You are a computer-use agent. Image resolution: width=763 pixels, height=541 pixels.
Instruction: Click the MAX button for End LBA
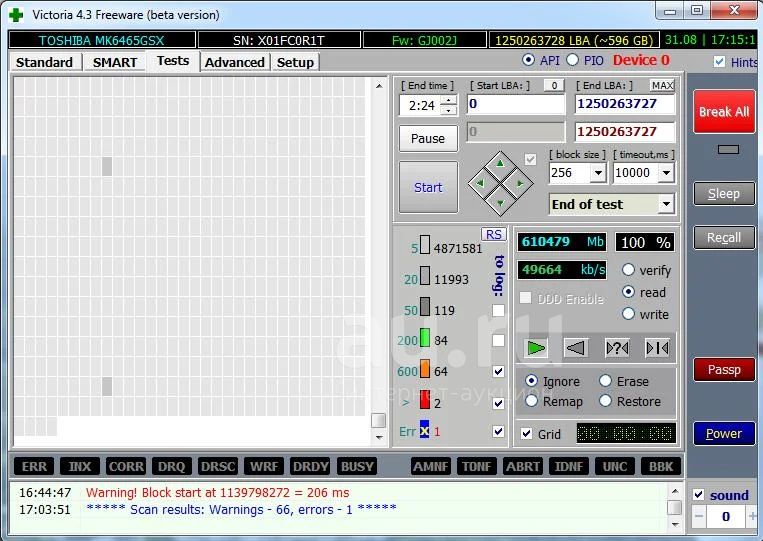click(663, 86)
